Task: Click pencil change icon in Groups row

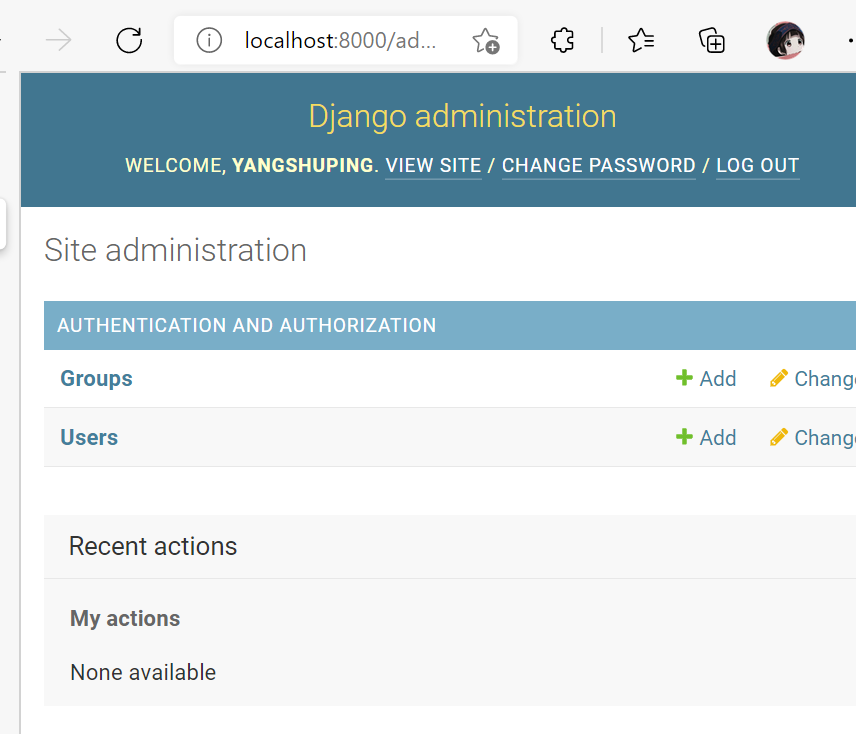Action: [779, 378]
